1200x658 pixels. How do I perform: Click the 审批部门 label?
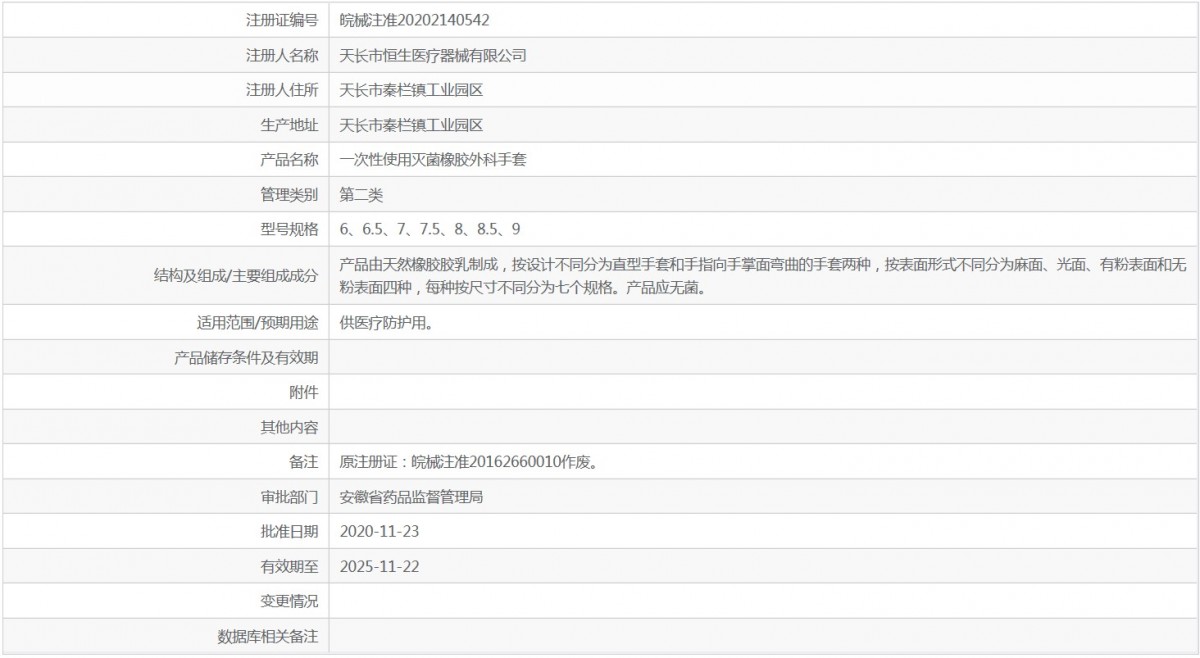pyautogui.click(x=289, y=496)
